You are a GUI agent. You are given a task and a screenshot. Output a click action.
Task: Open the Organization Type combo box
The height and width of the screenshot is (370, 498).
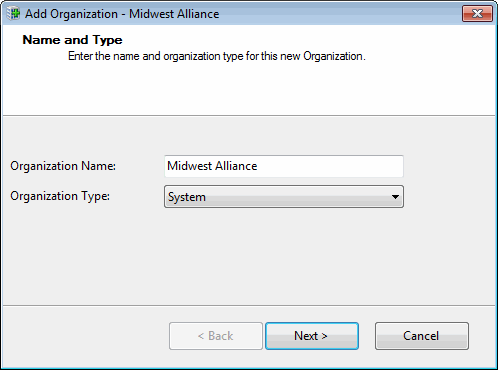284,197
